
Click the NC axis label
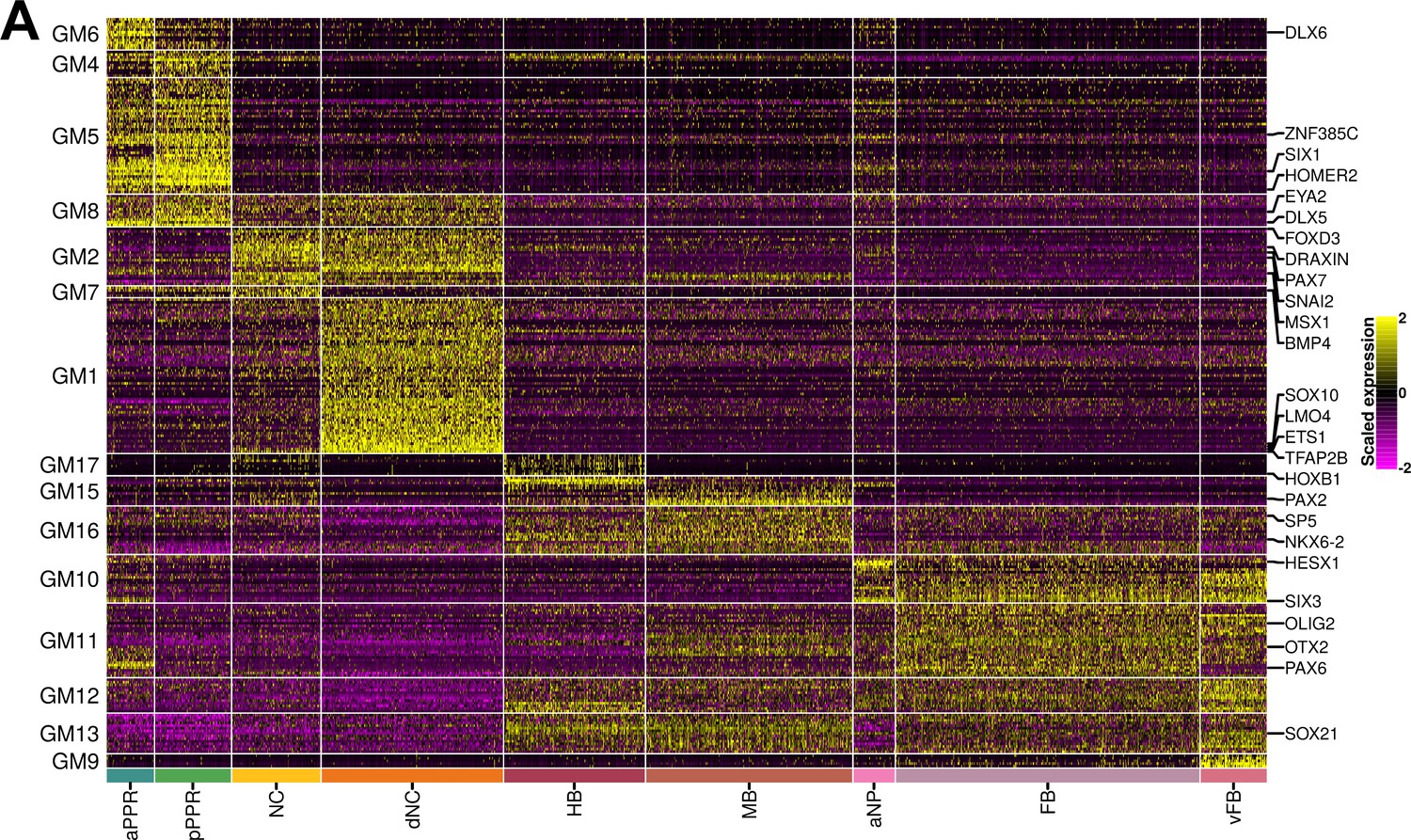point(277,802)
